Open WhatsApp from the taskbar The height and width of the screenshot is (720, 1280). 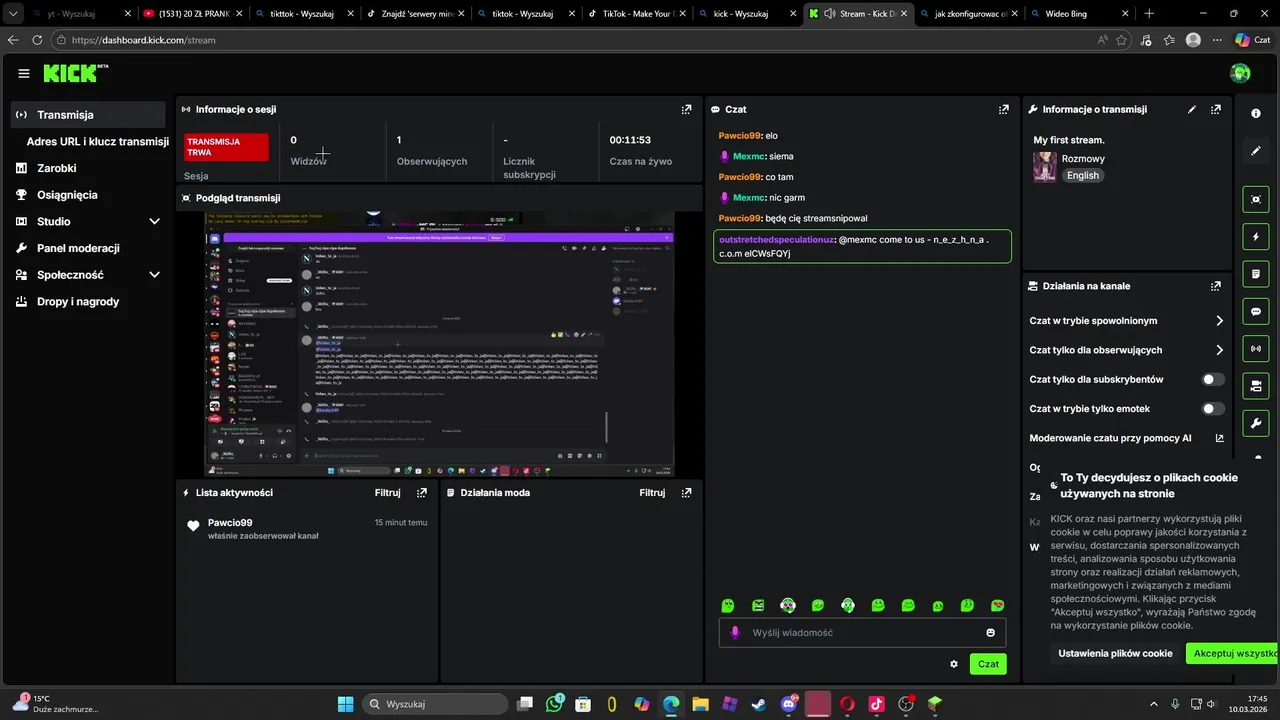tap(554, 704)
